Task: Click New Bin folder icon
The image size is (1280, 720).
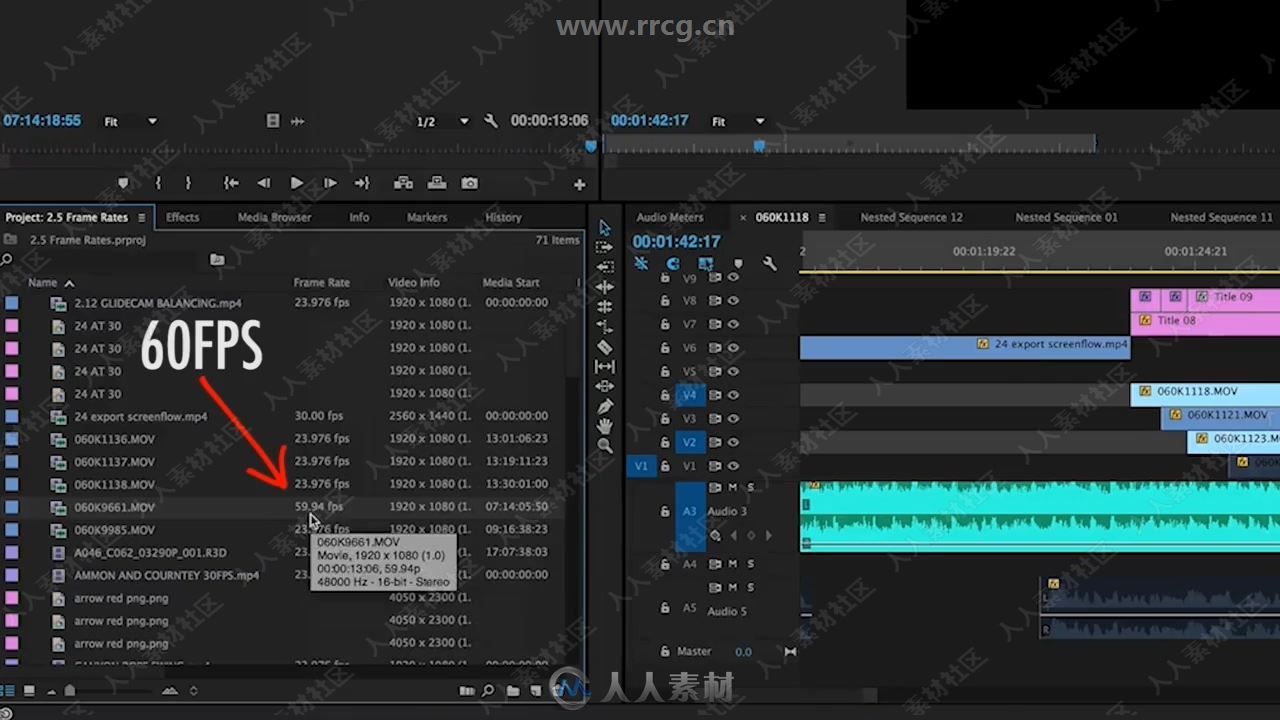Action: (x=513, y=690)
